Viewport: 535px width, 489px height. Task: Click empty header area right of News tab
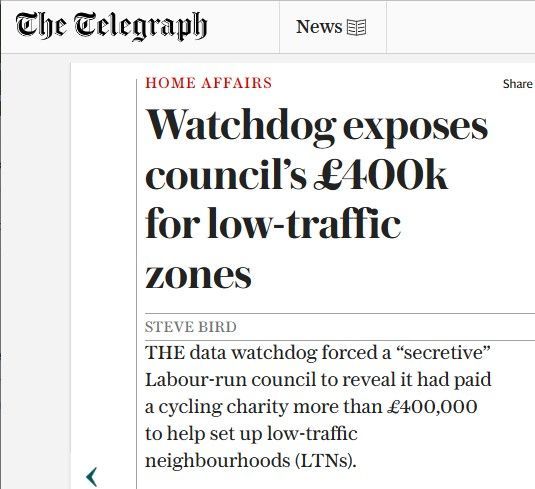(x=461, y=27)
